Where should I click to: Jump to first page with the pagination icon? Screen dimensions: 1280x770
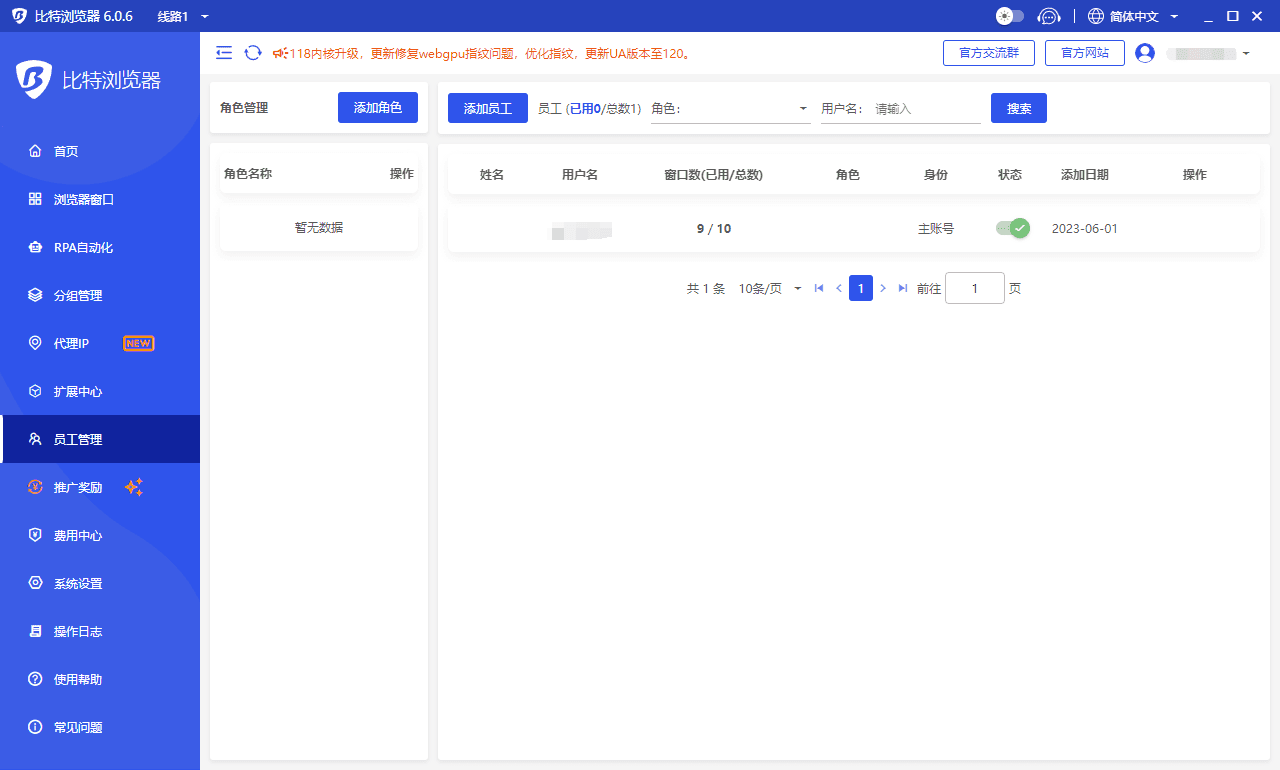[818, 288]
